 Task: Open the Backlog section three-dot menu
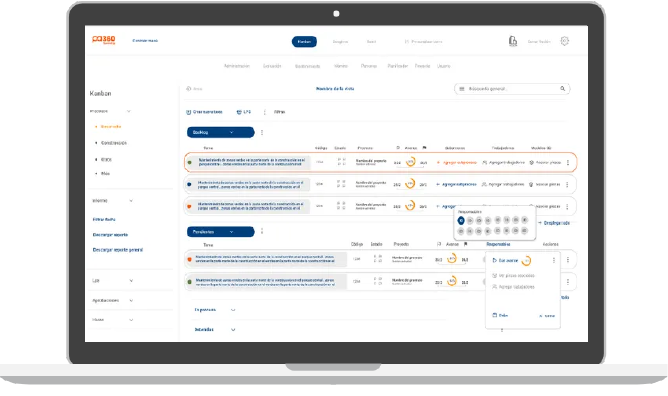(262, 132)
